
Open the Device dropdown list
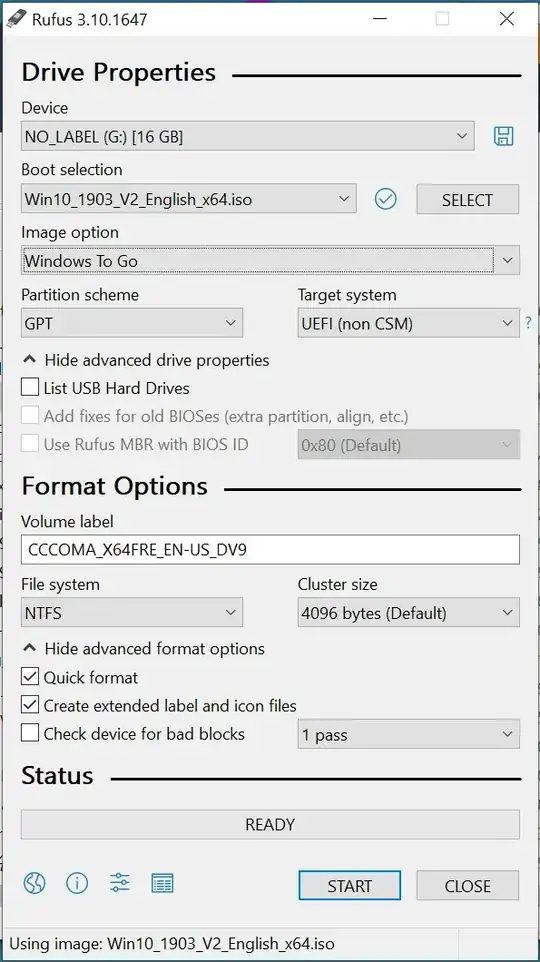pyautogui.click(x=247, y=136)
